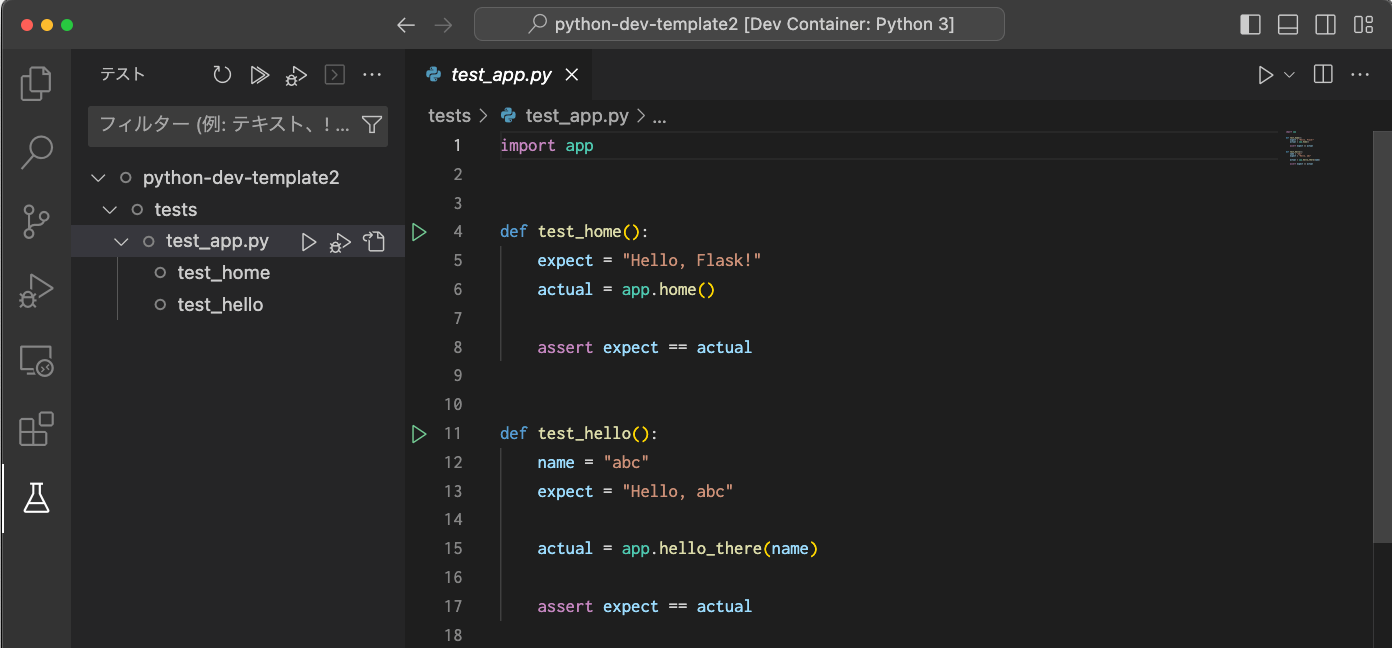Select test_app.py in test tree

(x=217, y=241)
